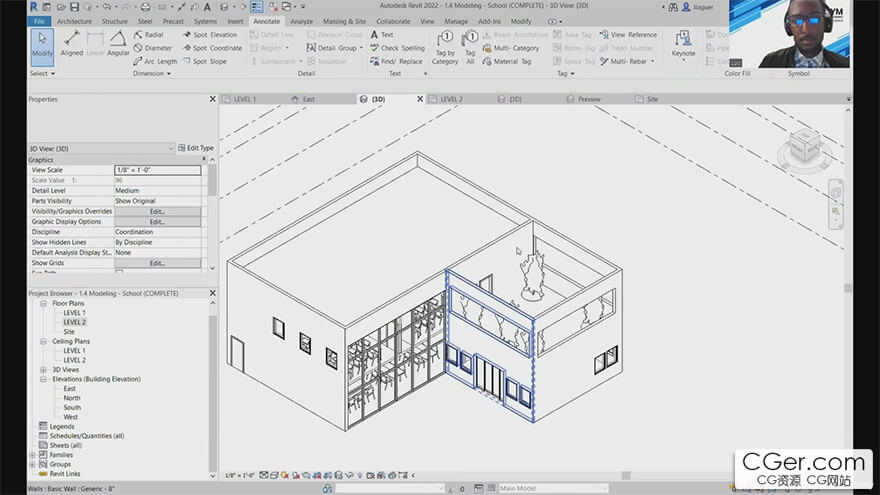Click the Text annotation tool
Image resolution: width=880 pixels, height=495 pixels.
pyautogui.click(x=381, y=34)
